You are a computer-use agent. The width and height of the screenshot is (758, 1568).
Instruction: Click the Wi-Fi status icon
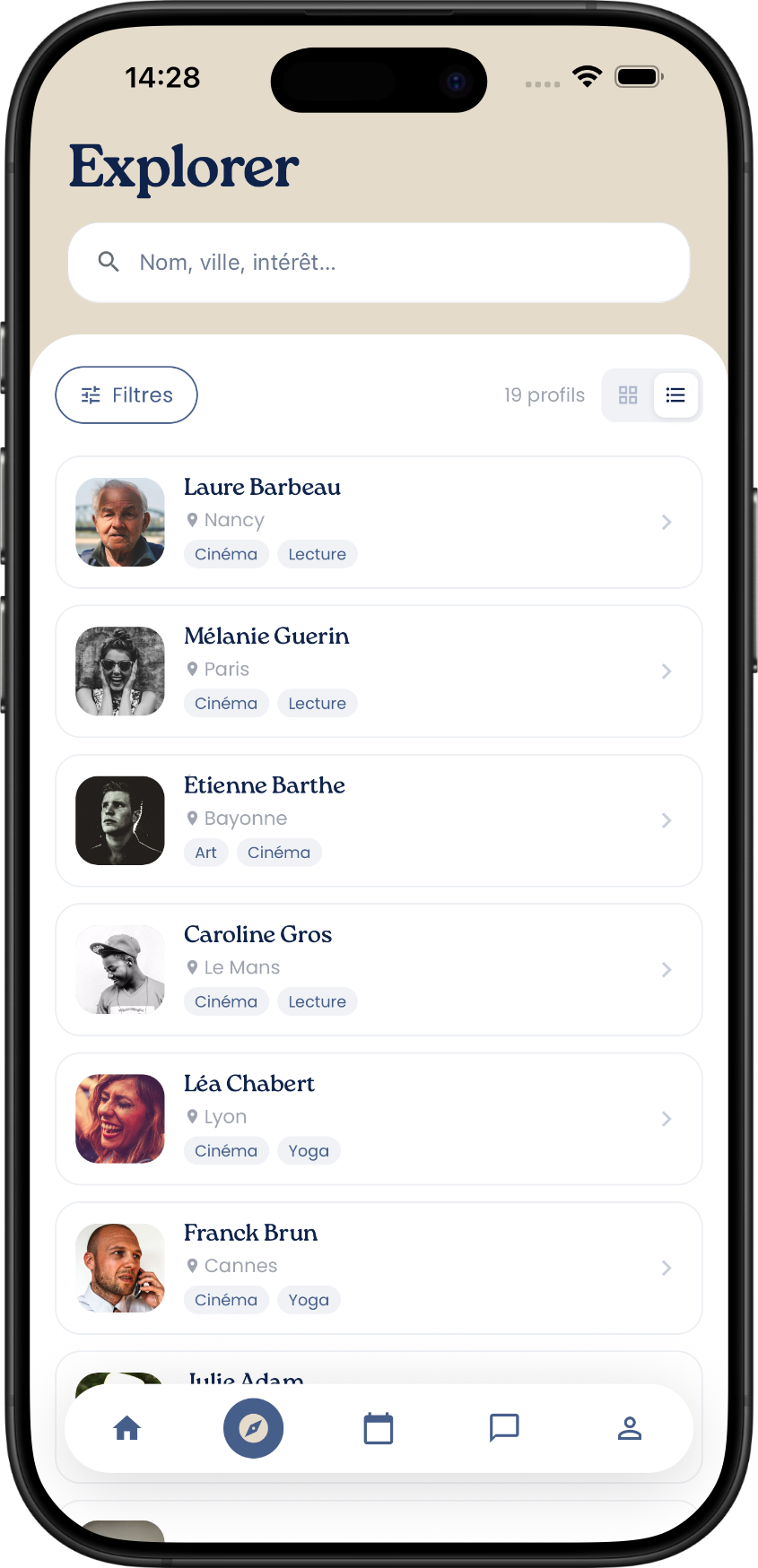[x=588, y=76]
